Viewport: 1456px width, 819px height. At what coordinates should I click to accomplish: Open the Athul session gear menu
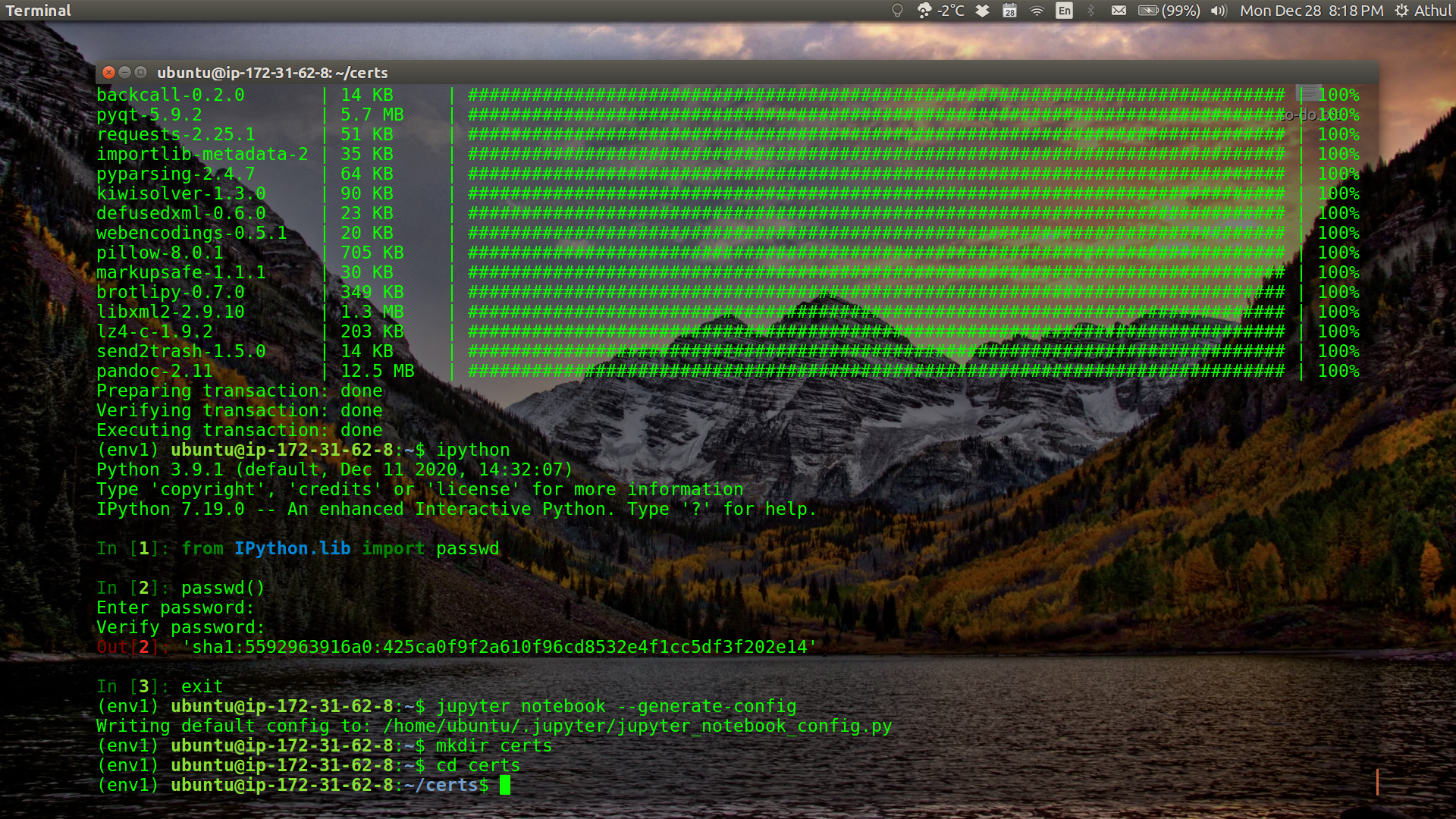pos(1423,11)
